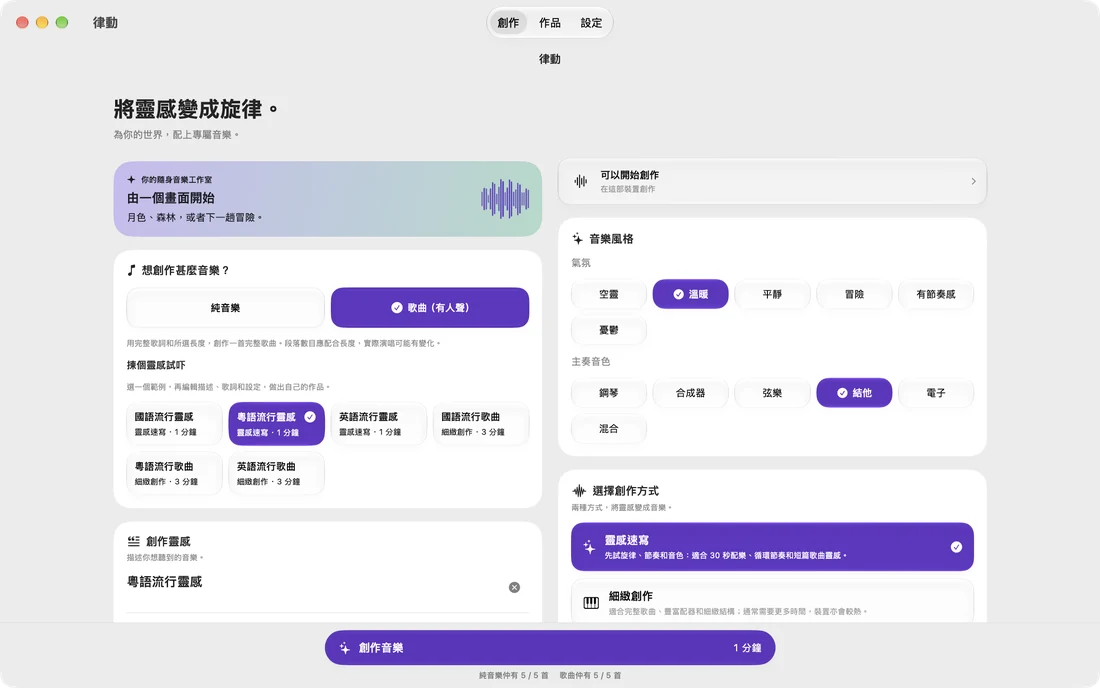The image size is (1100, 688).
Task: Click the checkmark icon on 結他 chip
Action: pos(842,393)
